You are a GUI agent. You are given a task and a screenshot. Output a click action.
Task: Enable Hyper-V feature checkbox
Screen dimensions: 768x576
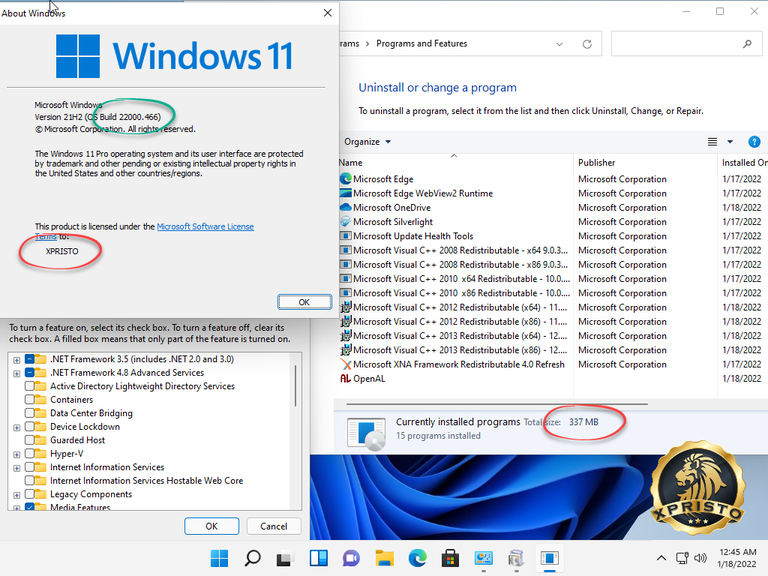click(29, 453)
